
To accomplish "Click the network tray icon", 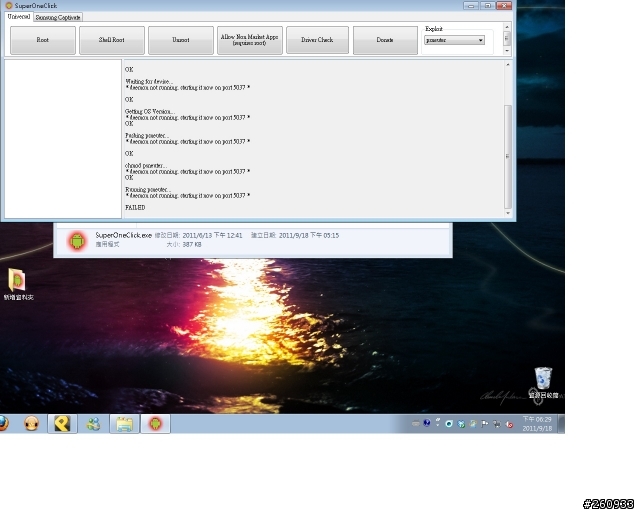I will point(497,424).
